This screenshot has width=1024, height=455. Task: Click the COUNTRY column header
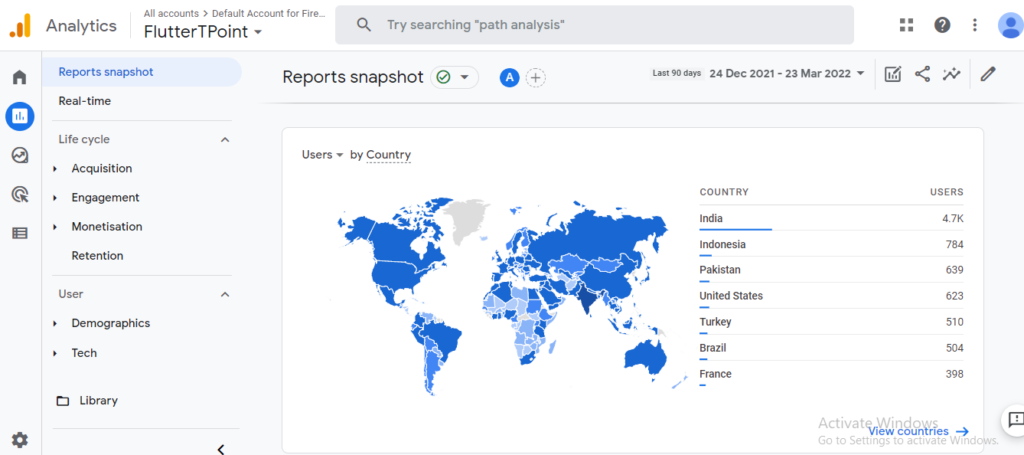[724, 192]
